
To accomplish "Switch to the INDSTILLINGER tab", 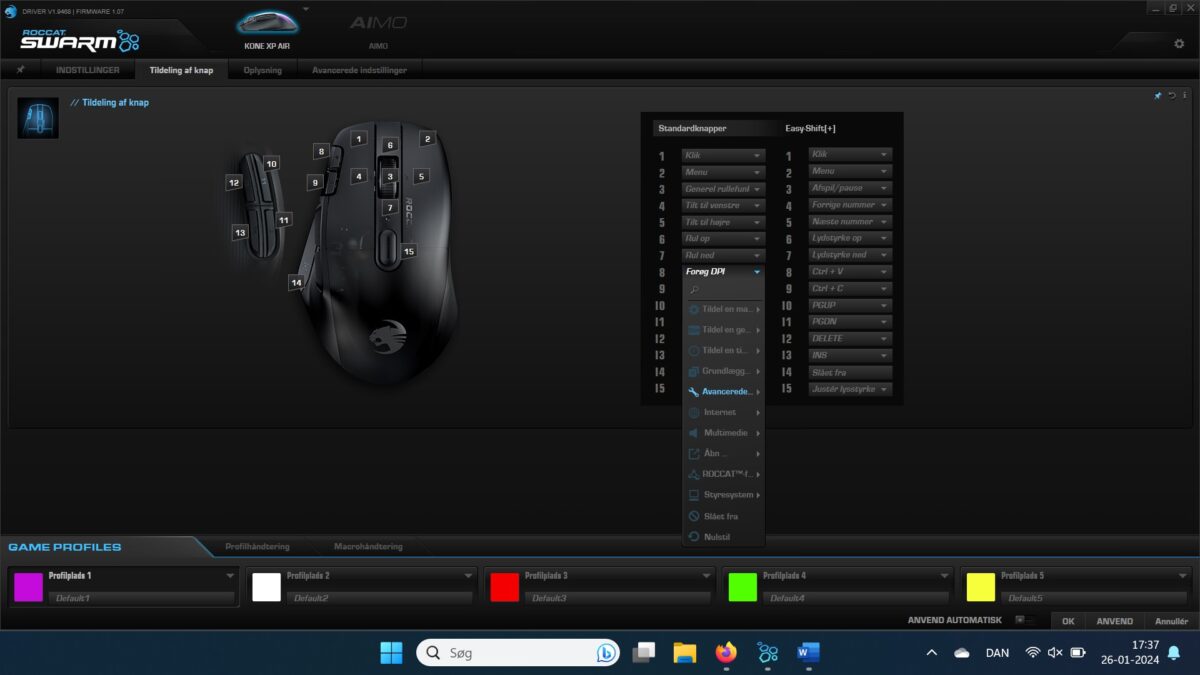I will coord(88,70).
